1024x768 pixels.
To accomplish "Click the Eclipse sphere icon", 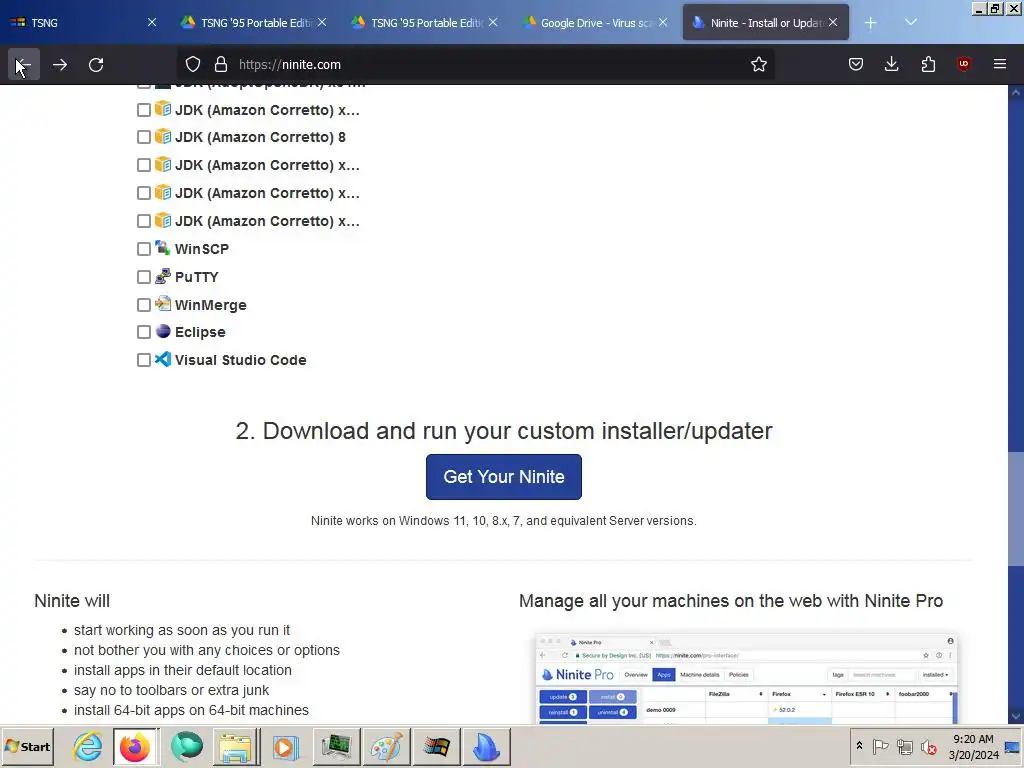I will (163, 331).
